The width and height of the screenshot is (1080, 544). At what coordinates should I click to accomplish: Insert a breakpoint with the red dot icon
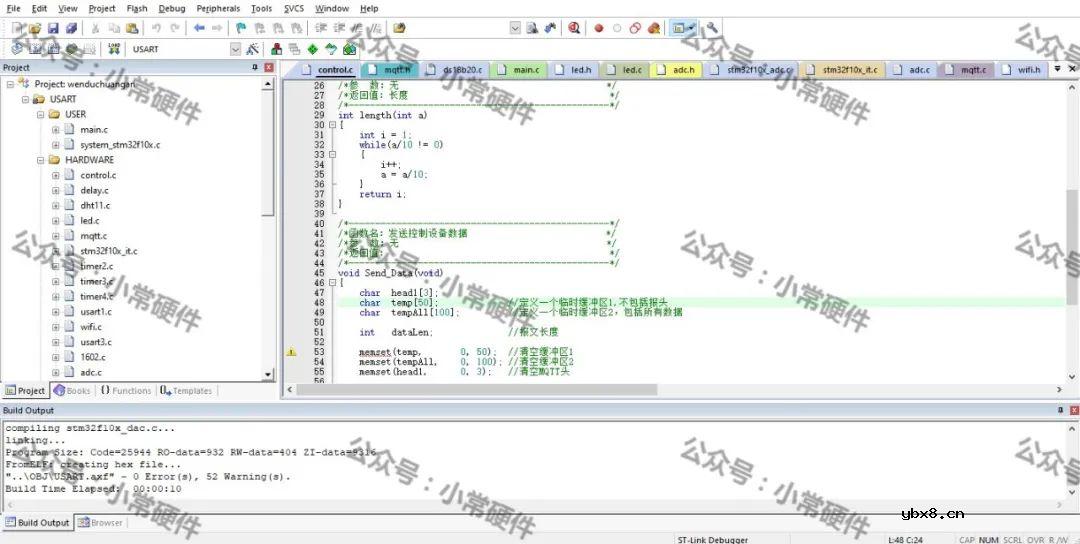[x=599, y=28]
